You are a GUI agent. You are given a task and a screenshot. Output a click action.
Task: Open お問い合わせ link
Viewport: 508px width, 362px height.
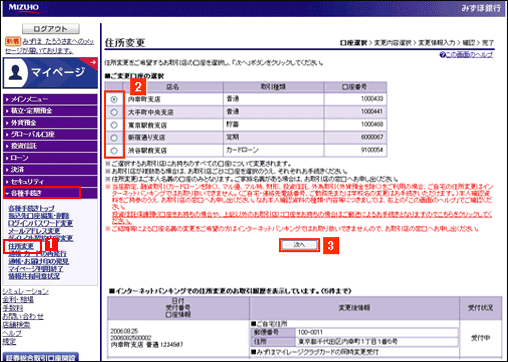(x=23, y=316)
